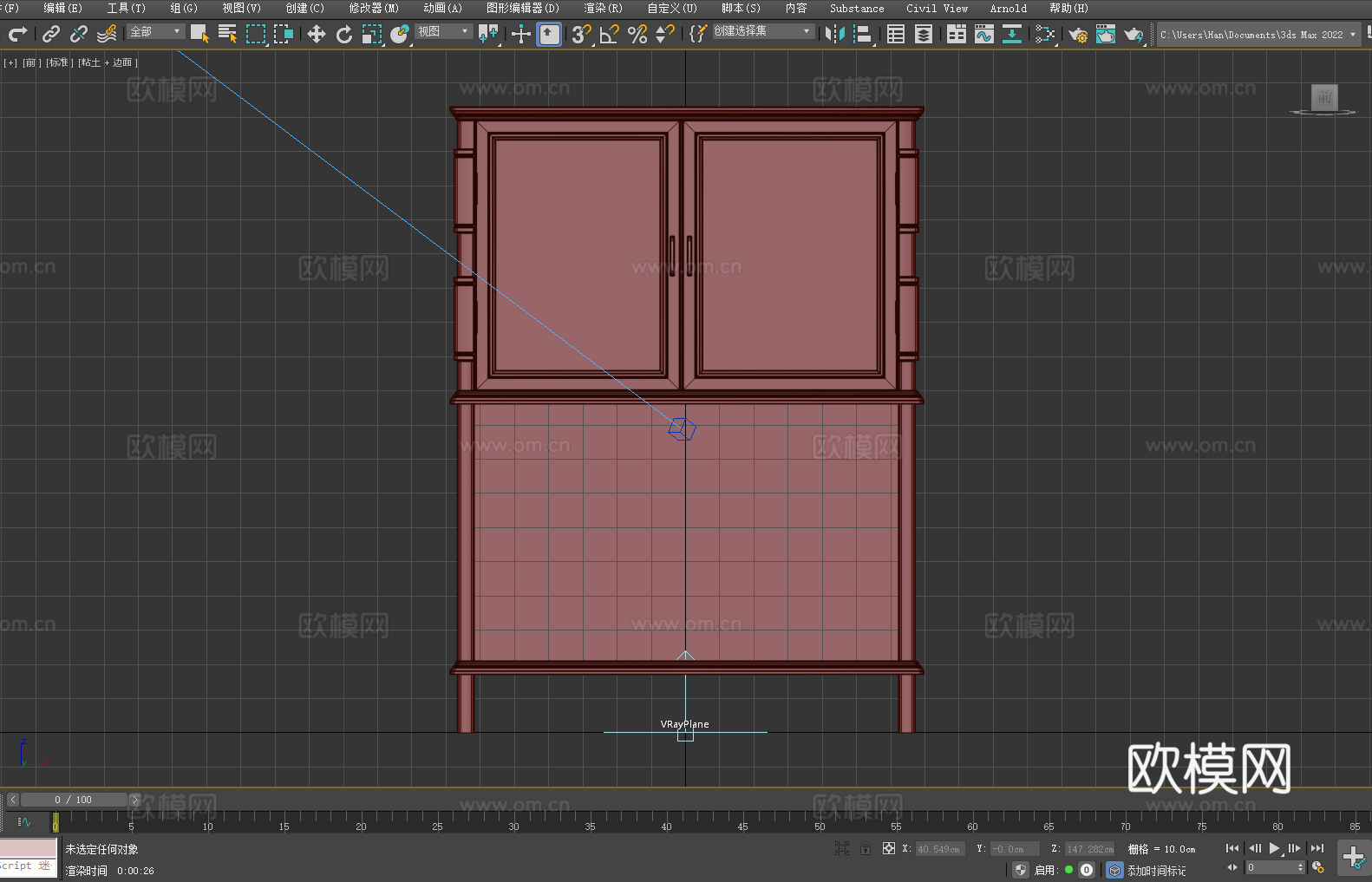The height and width of the screenshot is (882, 1372).
Task: Click the X coordinate field
Action: click(940, 849)
